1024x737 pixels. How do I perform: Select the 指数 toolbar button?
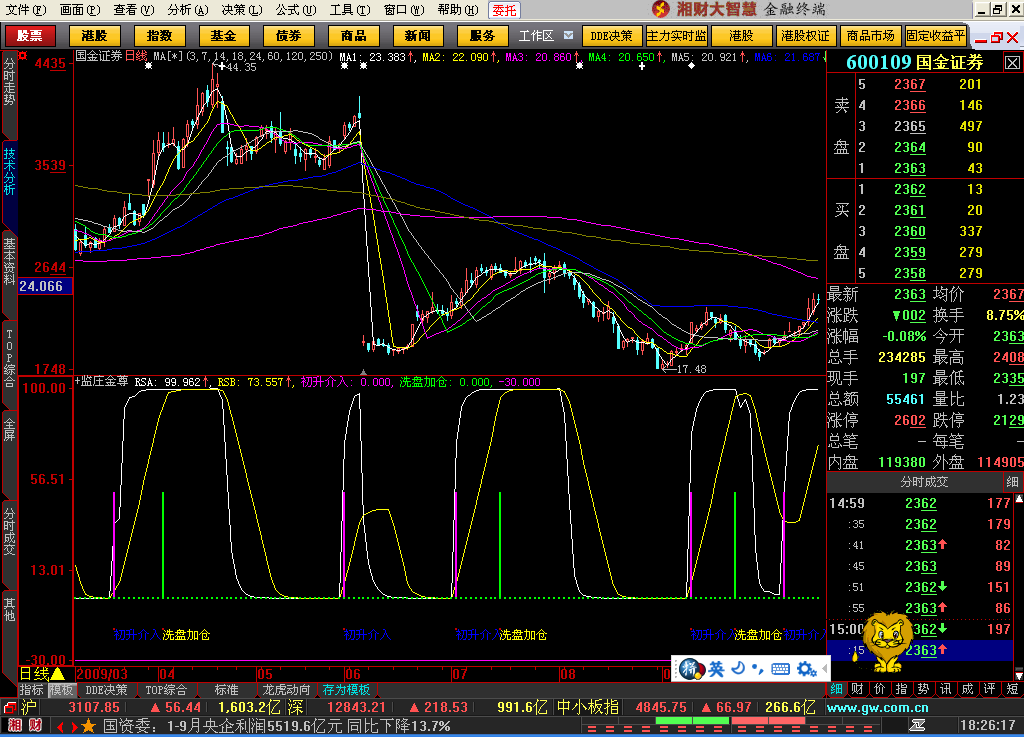159,35
